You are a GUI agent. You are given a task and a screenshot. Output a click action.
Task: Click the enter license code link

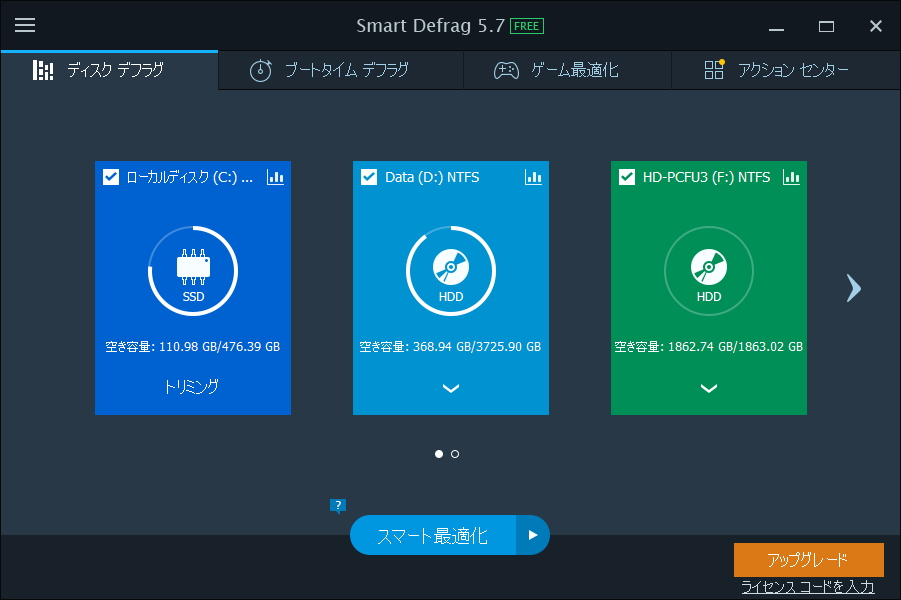808,585
